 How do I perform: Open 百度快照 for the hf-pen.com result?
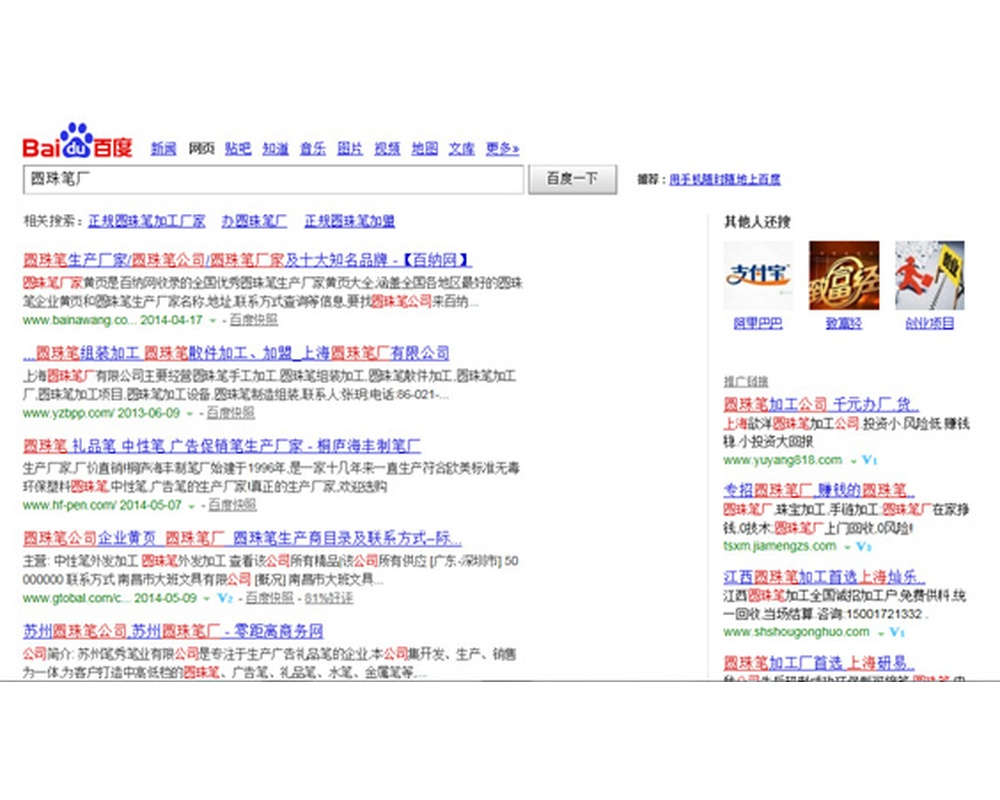232,505
